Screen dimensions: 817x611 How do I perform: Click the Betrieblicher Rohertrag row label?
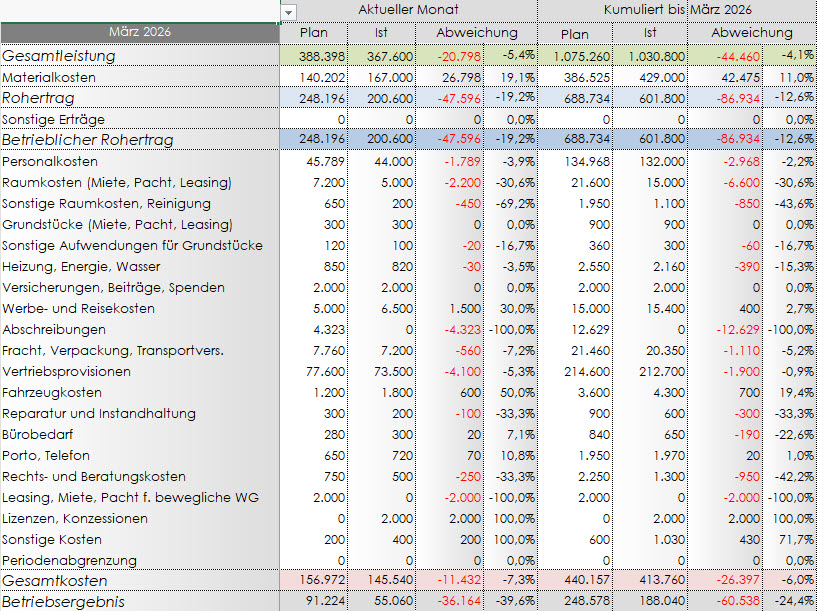coord(88,140)
